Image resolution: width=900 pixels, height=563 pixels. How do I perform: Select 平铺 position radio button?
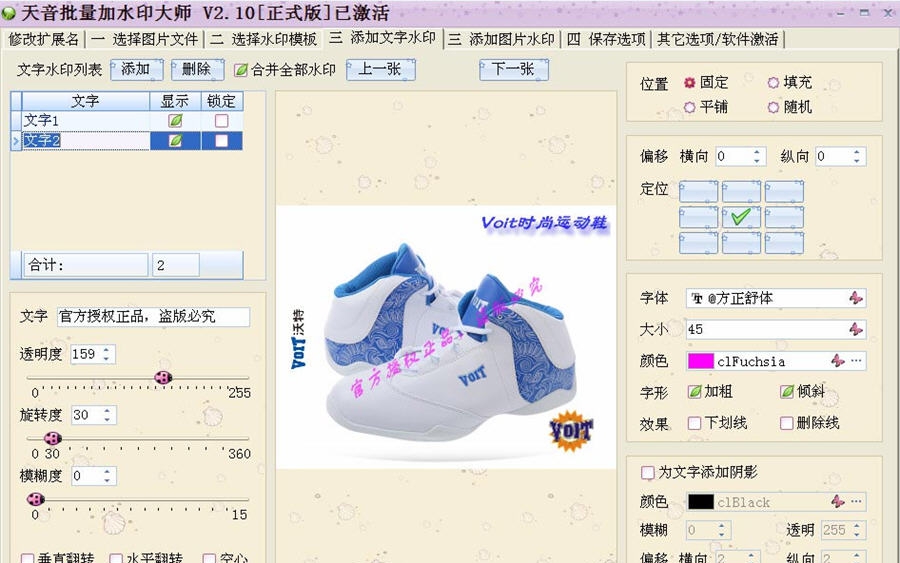coord(689,107)
